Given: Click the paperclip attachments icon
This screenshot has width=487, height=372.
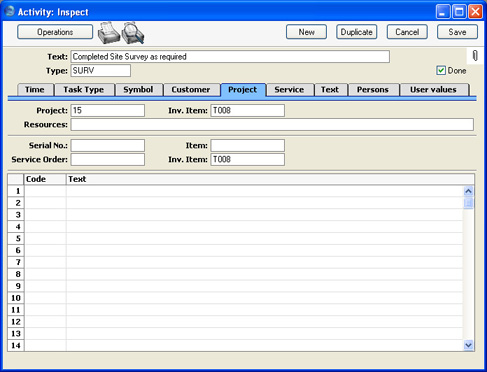Looking at the screenshot, I should click(475, 56).
